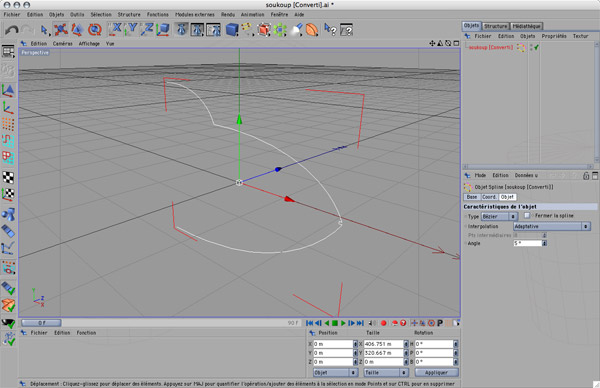Open the Objet coordinate mode dropdown
600x388 pixels.
(x=335, y=372)
